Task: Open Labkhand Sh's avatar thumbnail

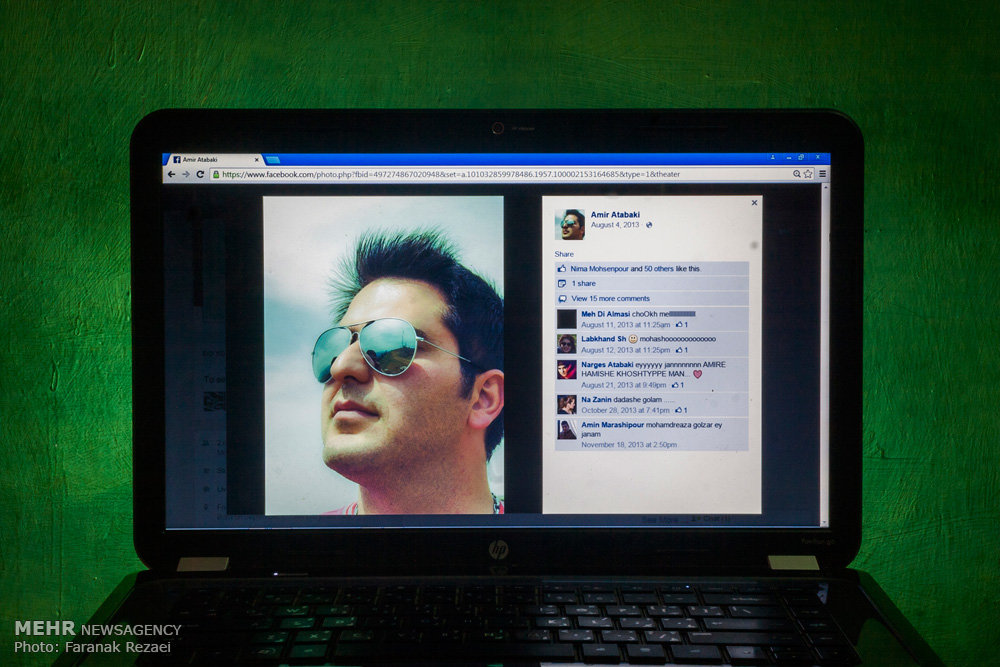Action: tap(566, 344)
